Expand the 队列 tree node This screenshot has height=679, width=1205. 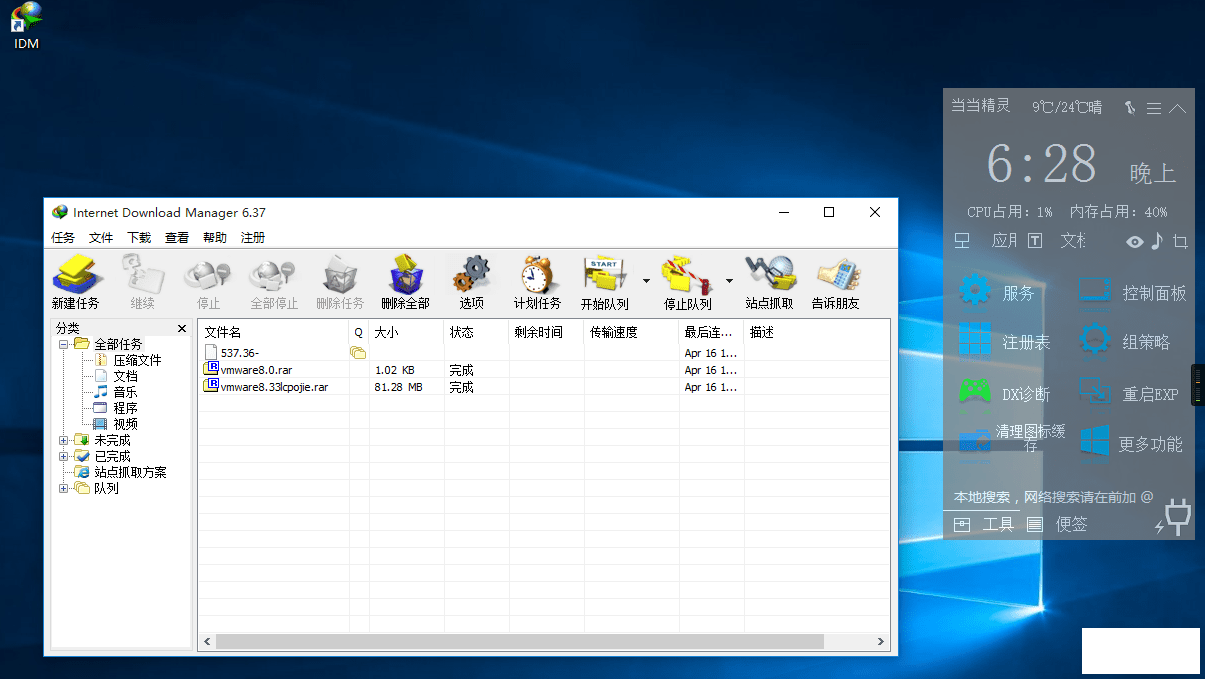pyautogui.click(x=64, y=488)
